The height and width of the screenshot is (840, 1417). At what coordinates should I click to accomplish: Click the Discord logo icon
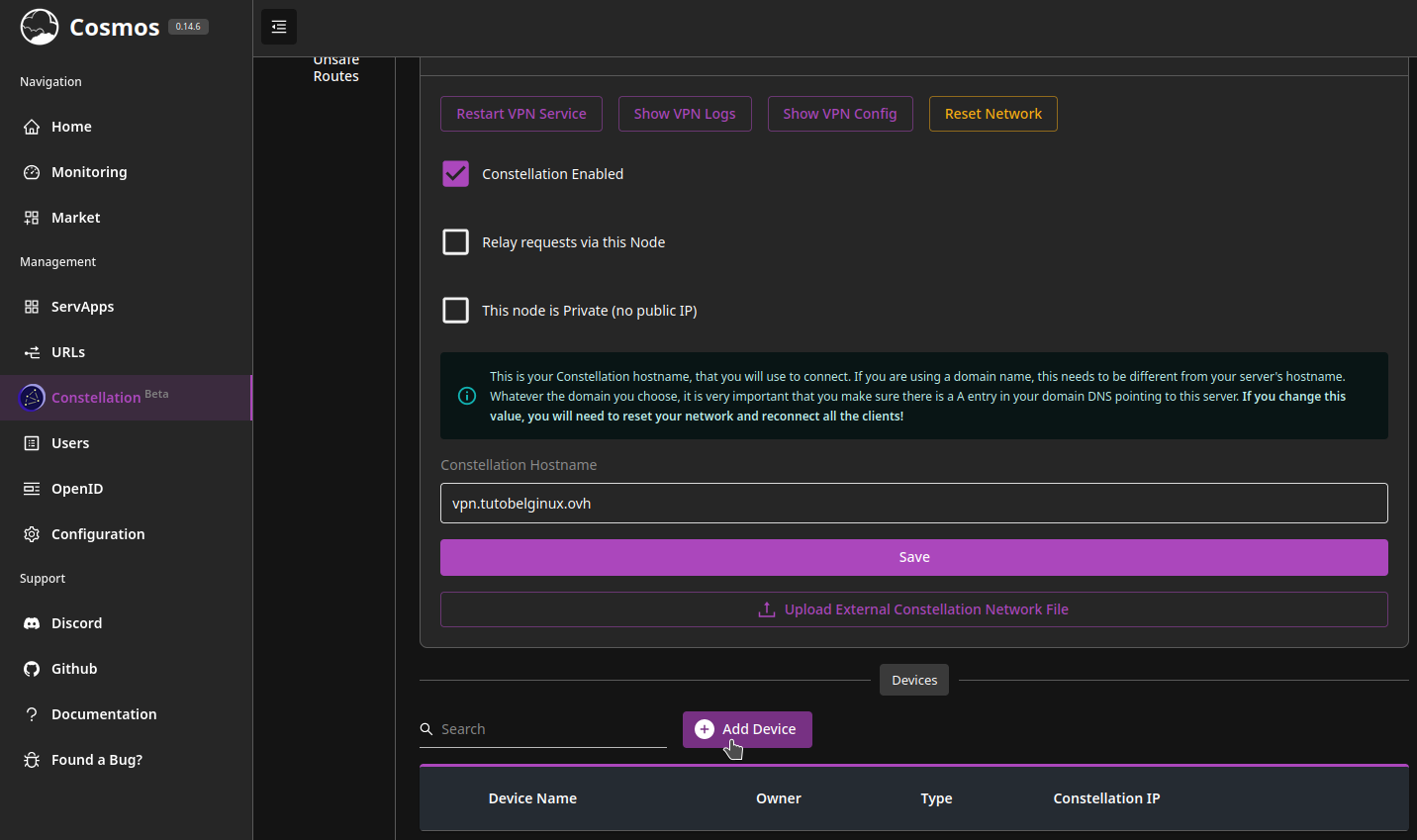32,623
